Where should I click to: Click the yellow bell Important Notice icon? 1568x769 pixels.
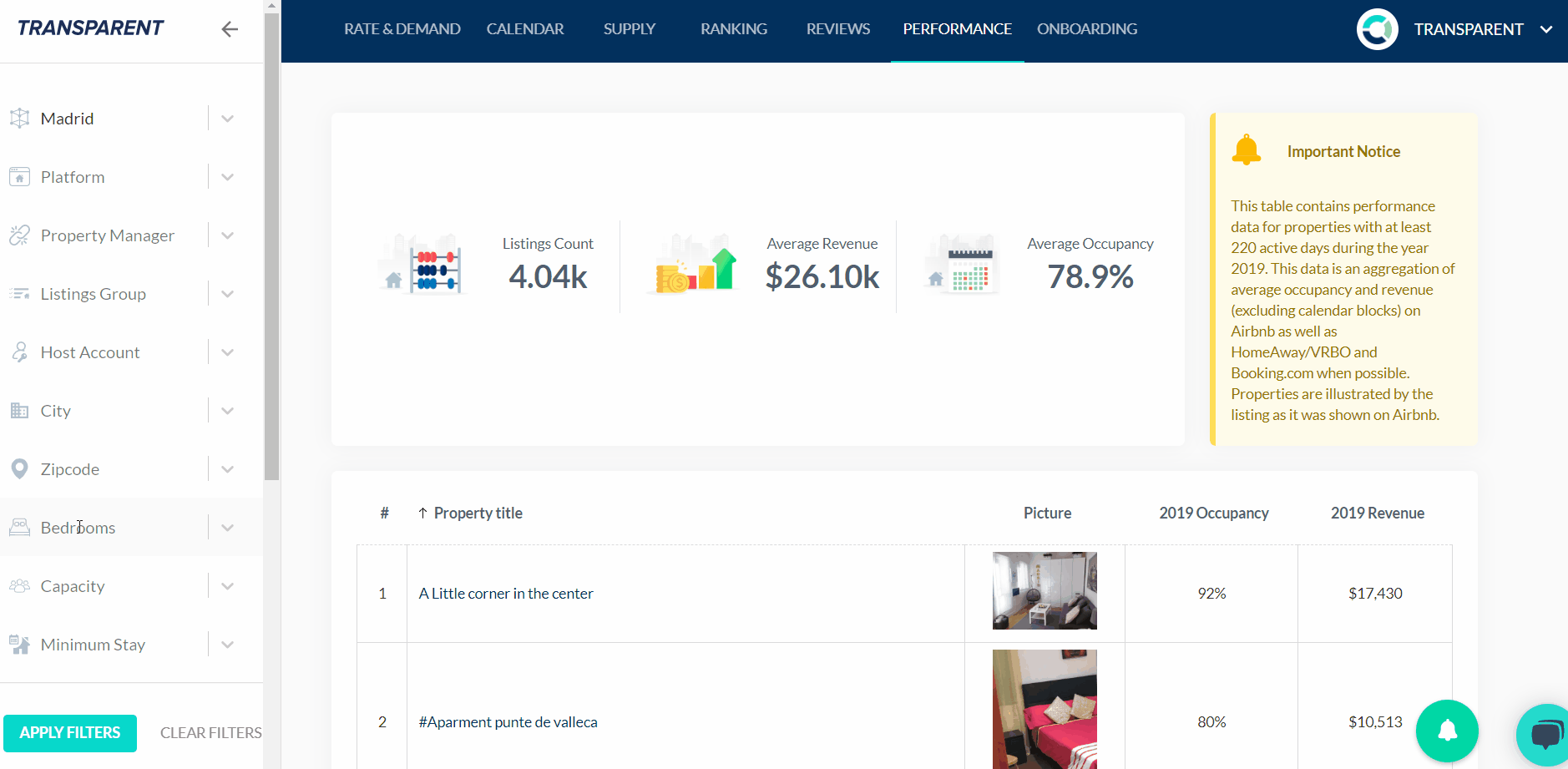[1246, 150]
